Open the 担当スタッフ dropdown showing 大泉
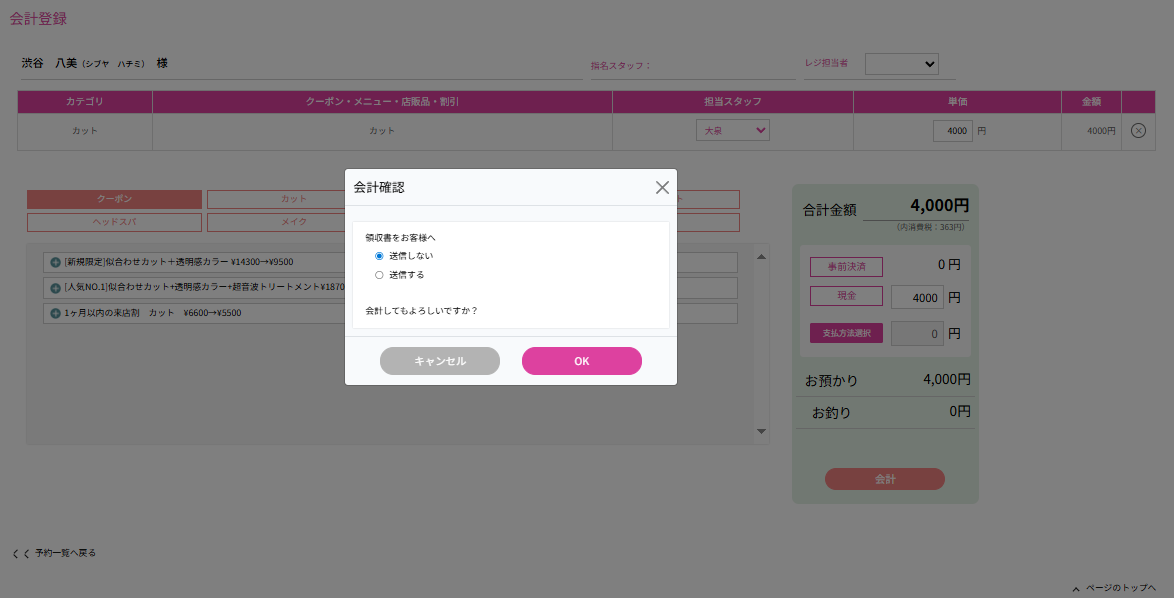The height and width of the screenshot is (598, 1174). (x=733, y=130)
